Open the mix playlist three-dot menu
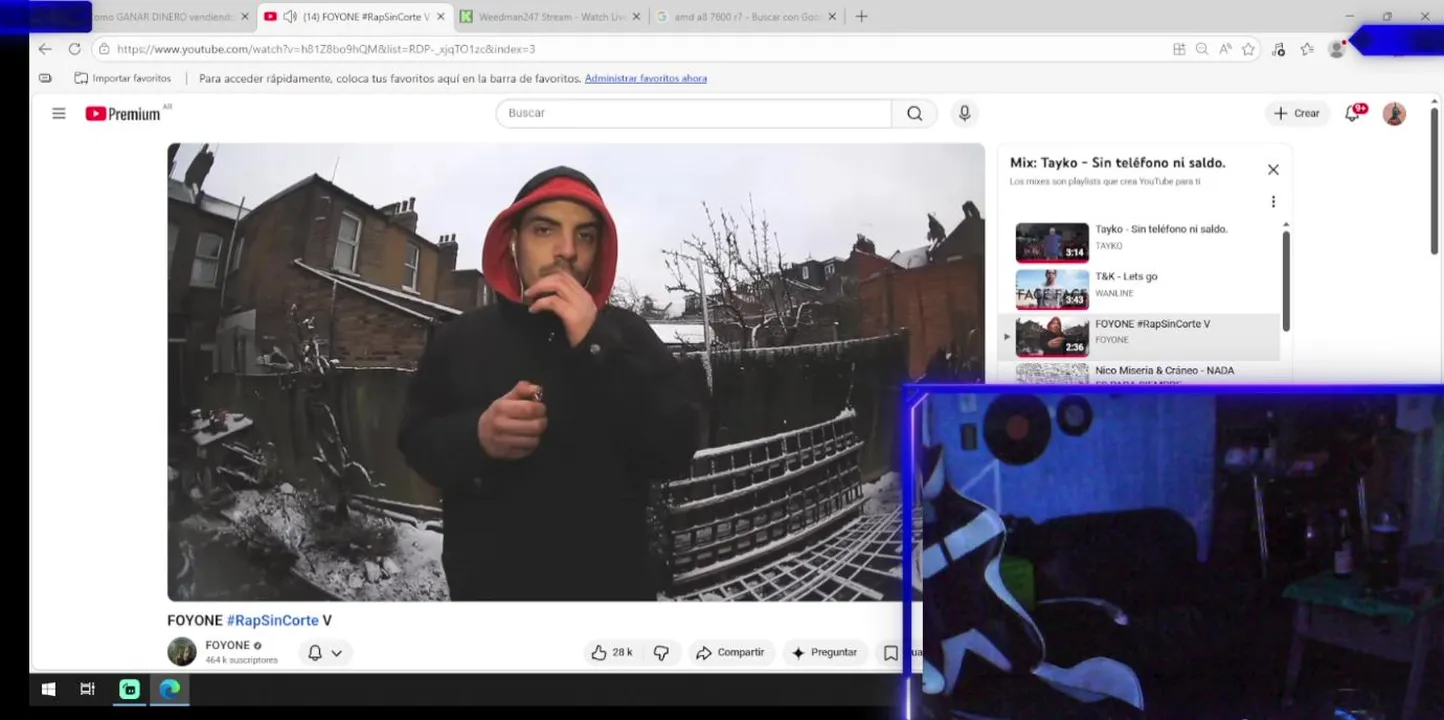 tap(1273, 202)
